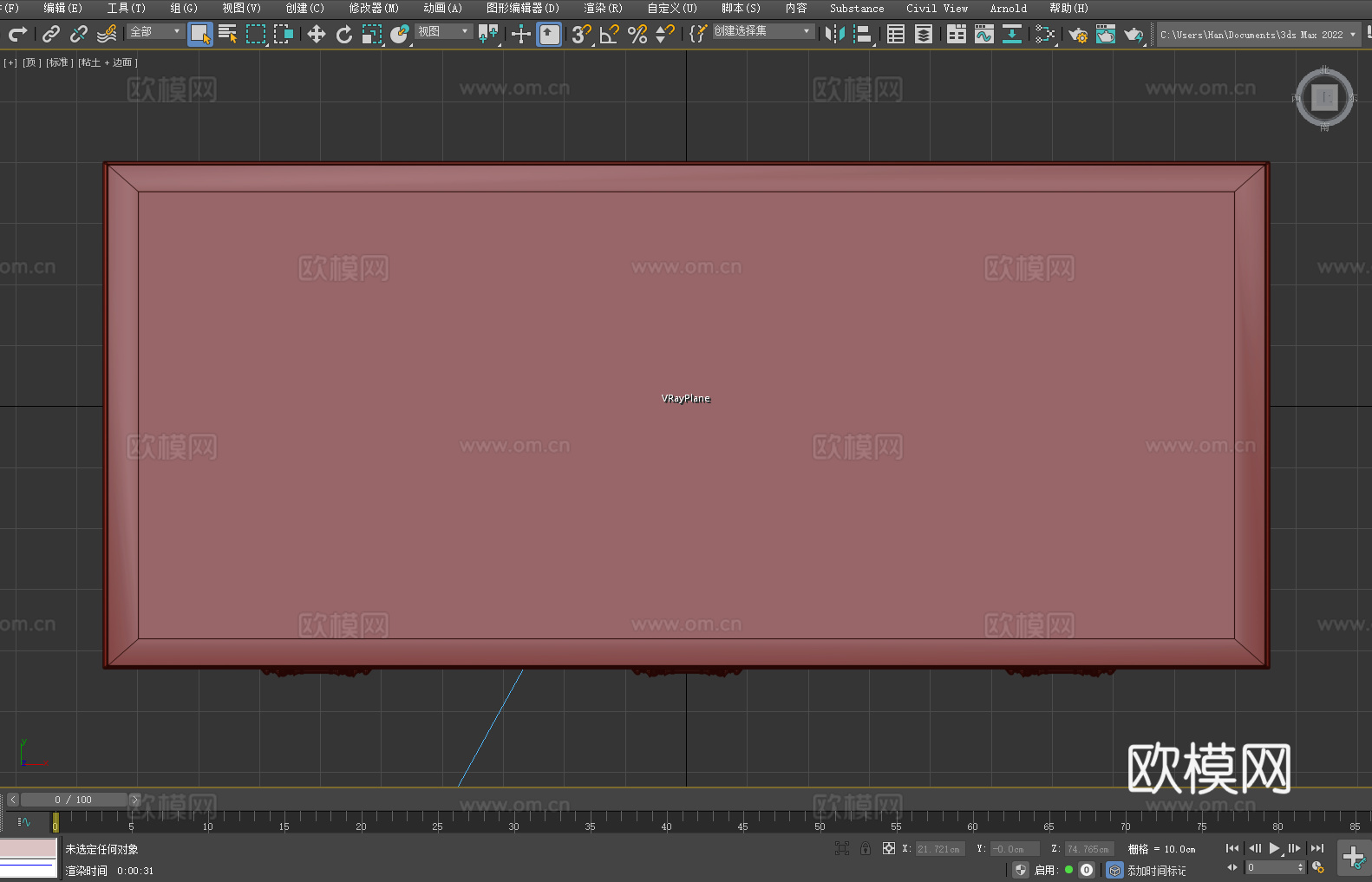This screenshot has height=882, width=1372.
Task: Step time slider right arrow
Action: [134, 800]
